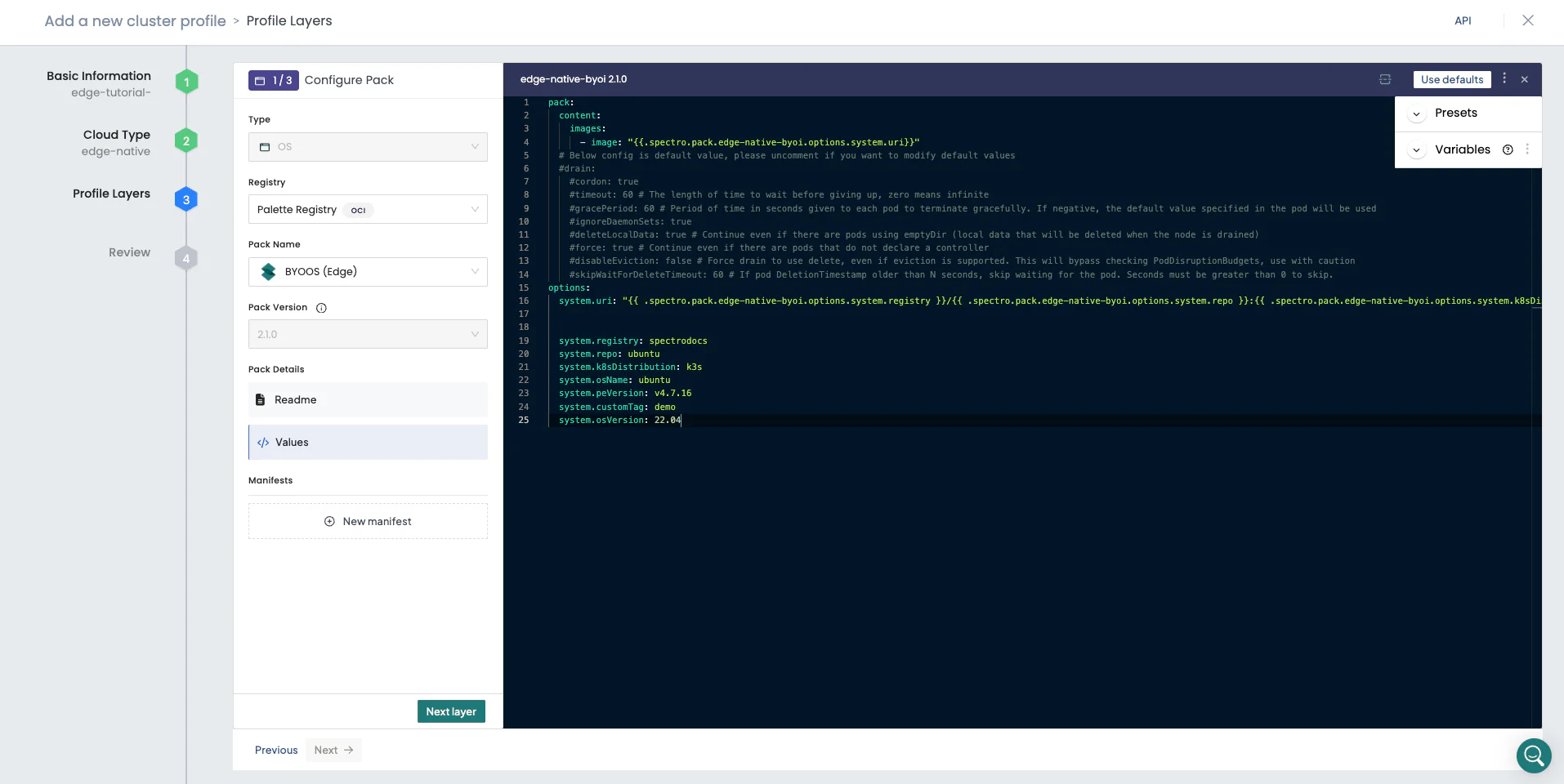The height and width of the screenshot is (784, 1564).
Task: Expand the Variables section
Action: tap(1416, 149)
